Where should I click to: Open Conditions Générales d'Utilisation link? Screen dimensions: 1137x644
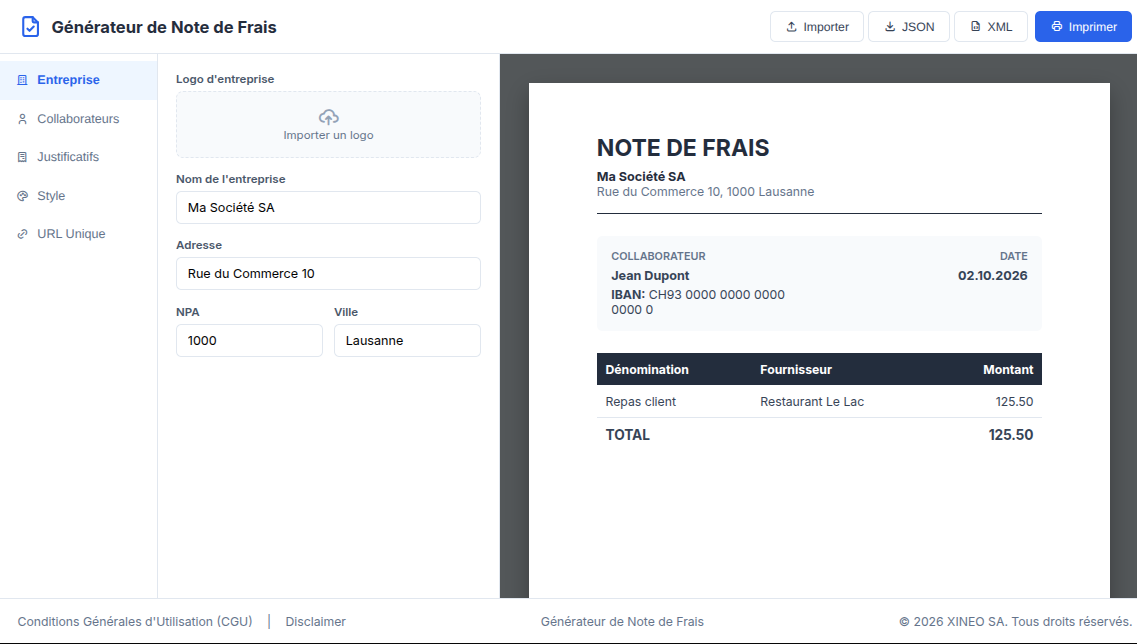[x=135, y=622]
